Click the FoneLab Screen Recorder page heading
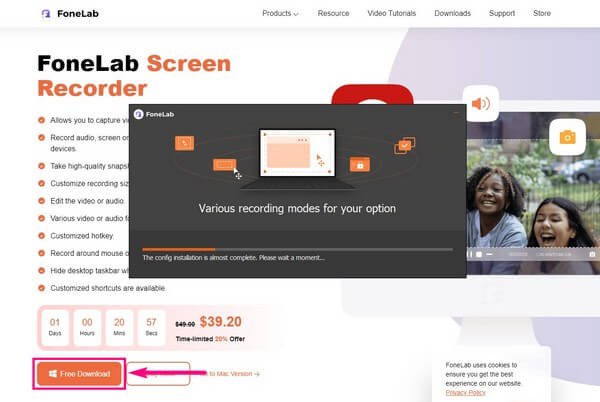This screenshot has width=600, height=402. pos(134,76)
